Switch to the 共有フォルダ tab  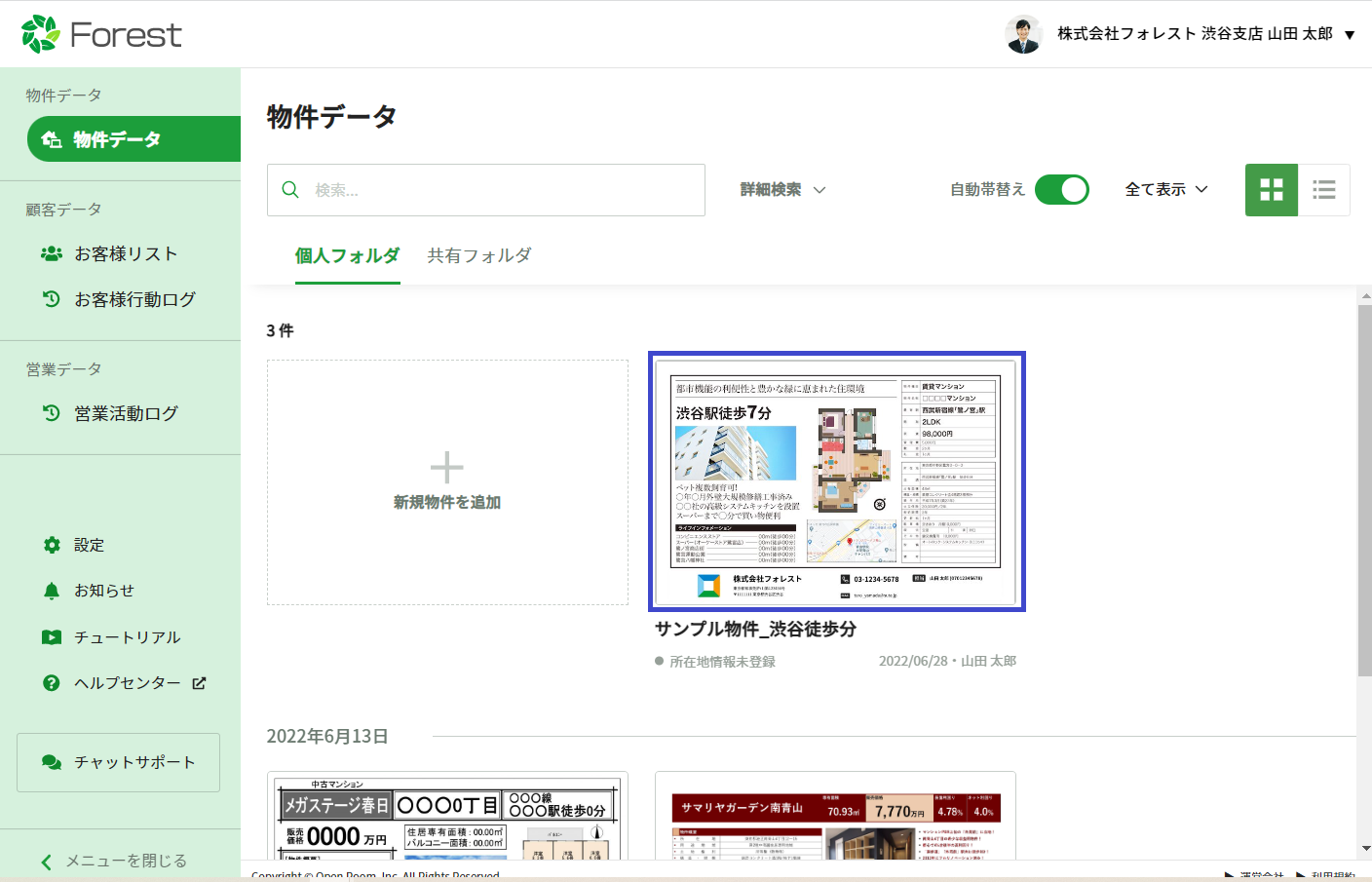click(479, 255)
